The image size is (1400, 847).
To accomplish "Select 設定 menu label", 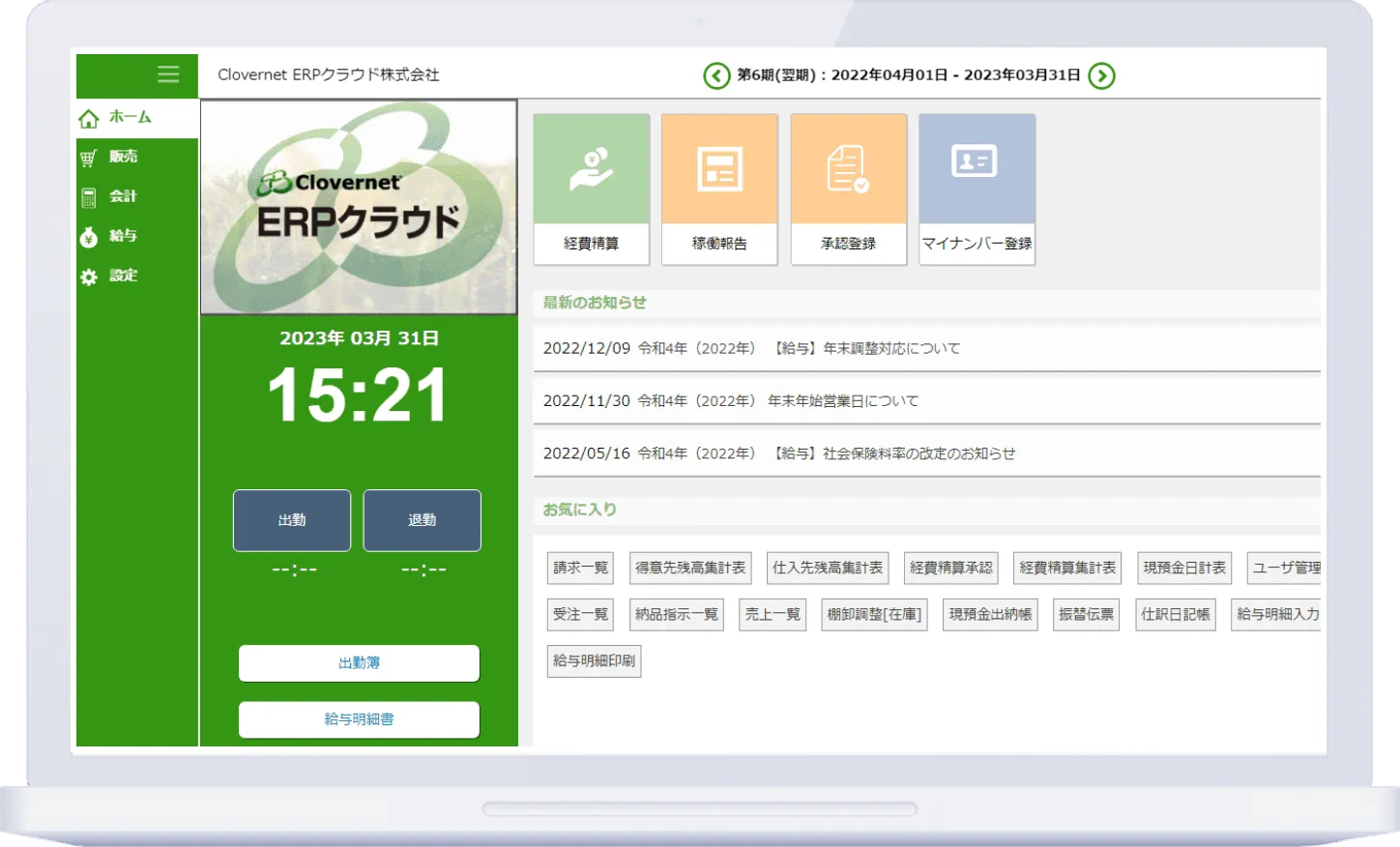I will click(x=123, y=276).
